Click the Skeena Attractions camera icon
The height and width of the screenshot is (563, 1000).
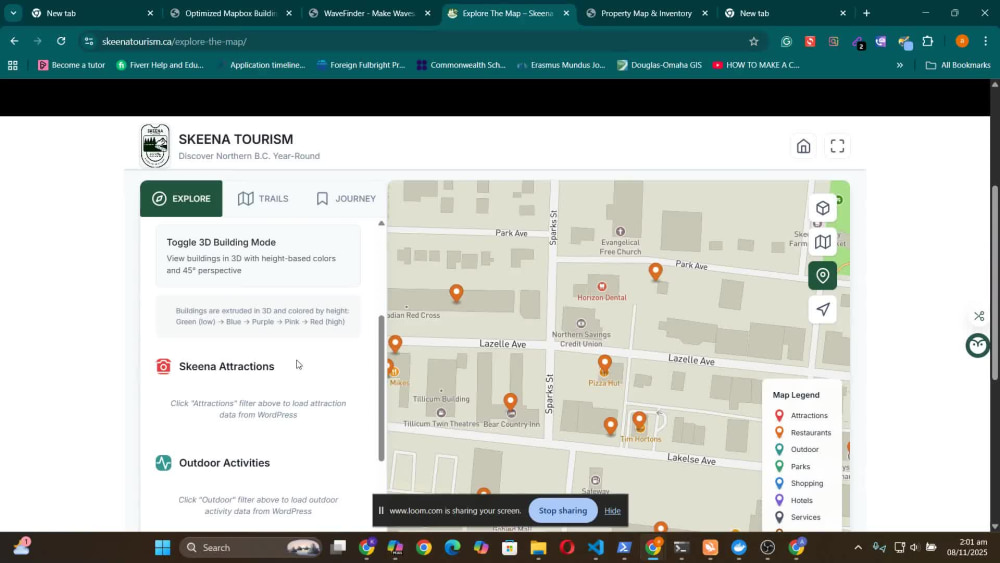[163, 366]
